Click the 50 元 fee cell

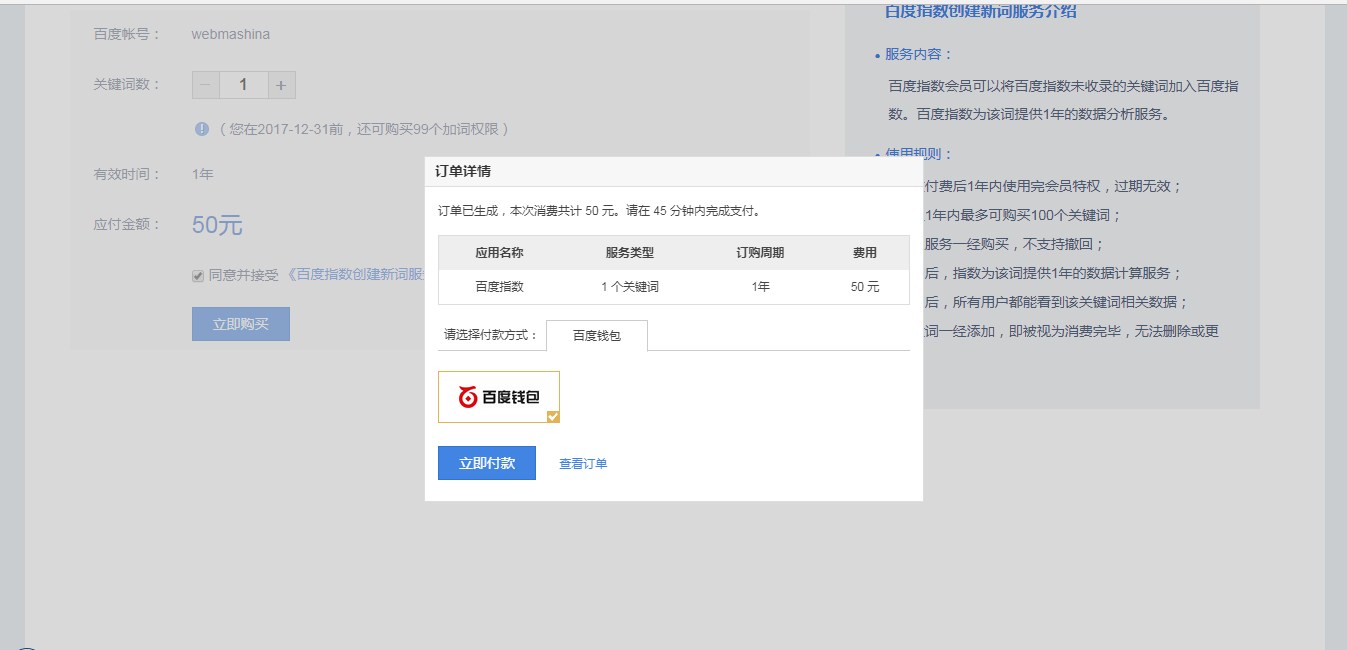(x=865, y=287)
